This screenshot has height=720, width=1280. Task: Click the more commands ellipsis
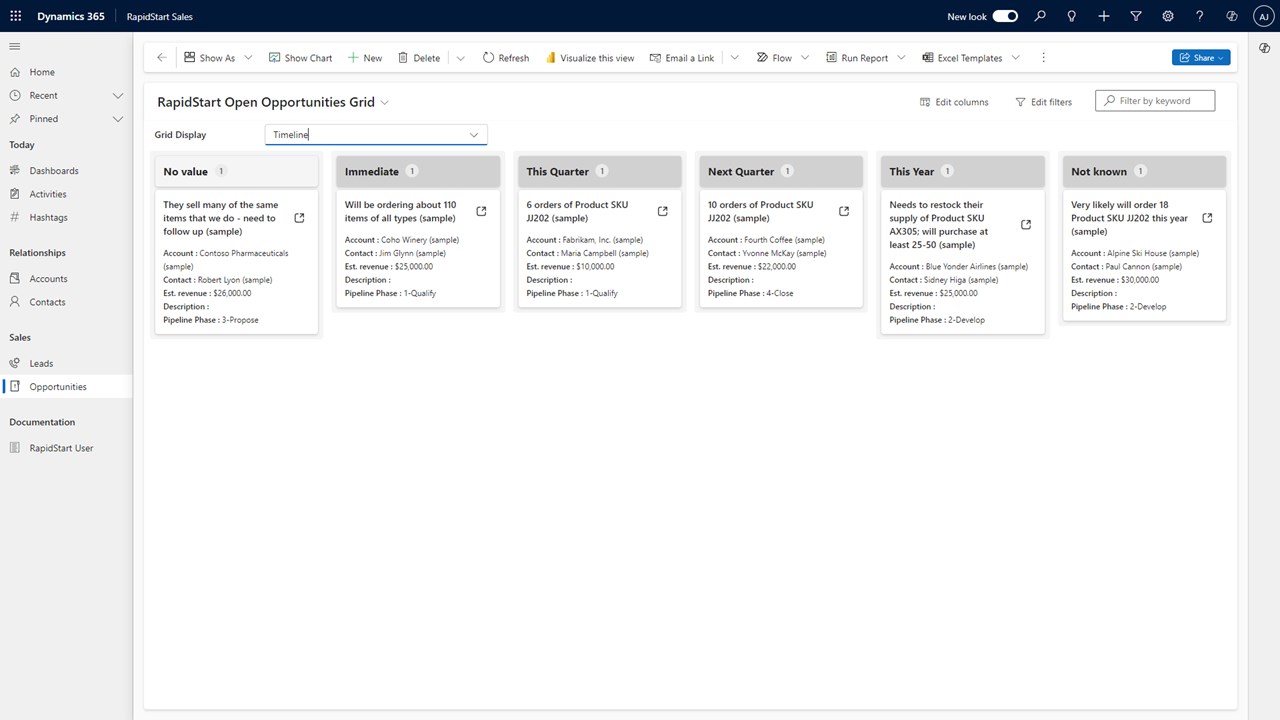click(x=1043, y=58)
